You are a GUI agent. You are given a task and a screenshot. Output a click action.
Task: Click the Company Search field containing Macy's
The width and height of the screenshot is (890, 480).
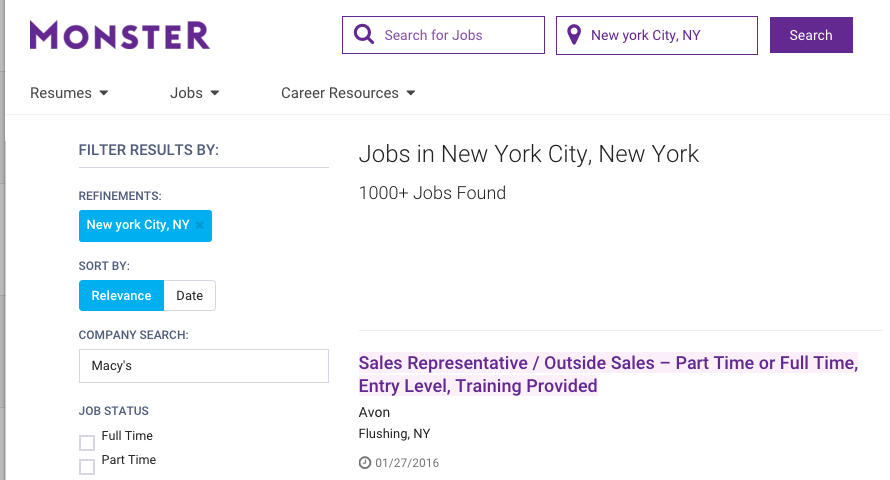(x=203, y=366)
